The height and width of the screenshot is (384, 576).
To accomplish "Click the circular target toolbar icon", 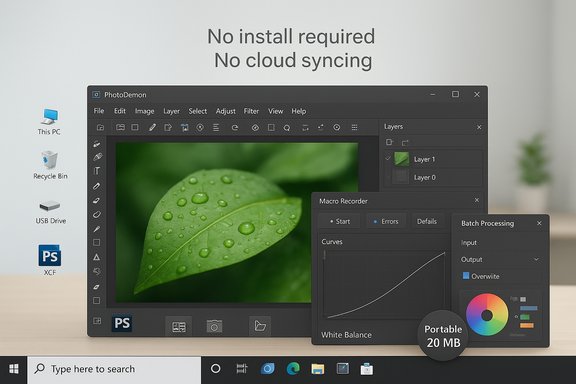I will coord(336,128).
